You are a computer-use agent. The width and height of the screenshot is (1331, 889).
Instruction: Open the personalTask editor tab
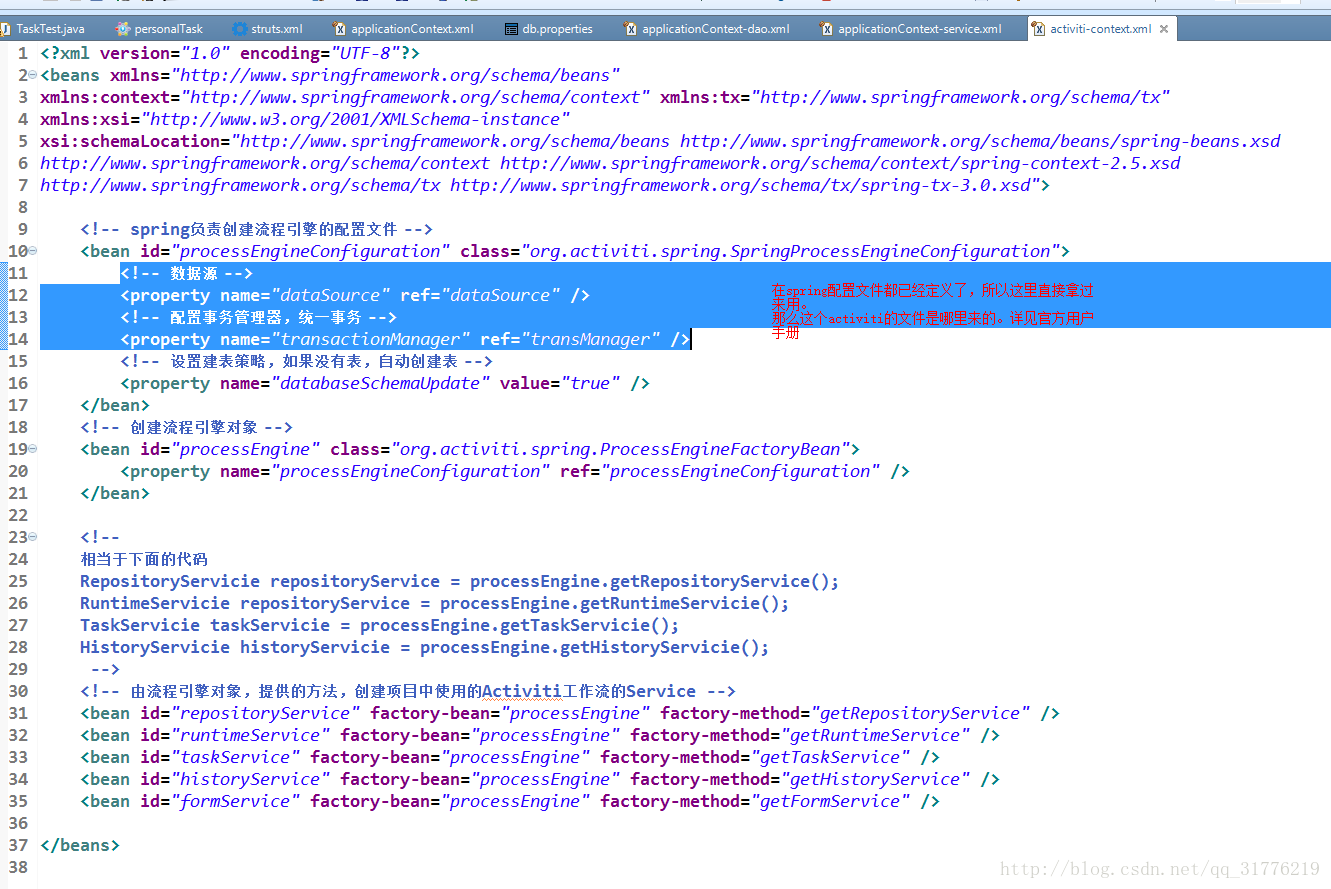pyautogui.click(x=158, y=29)
